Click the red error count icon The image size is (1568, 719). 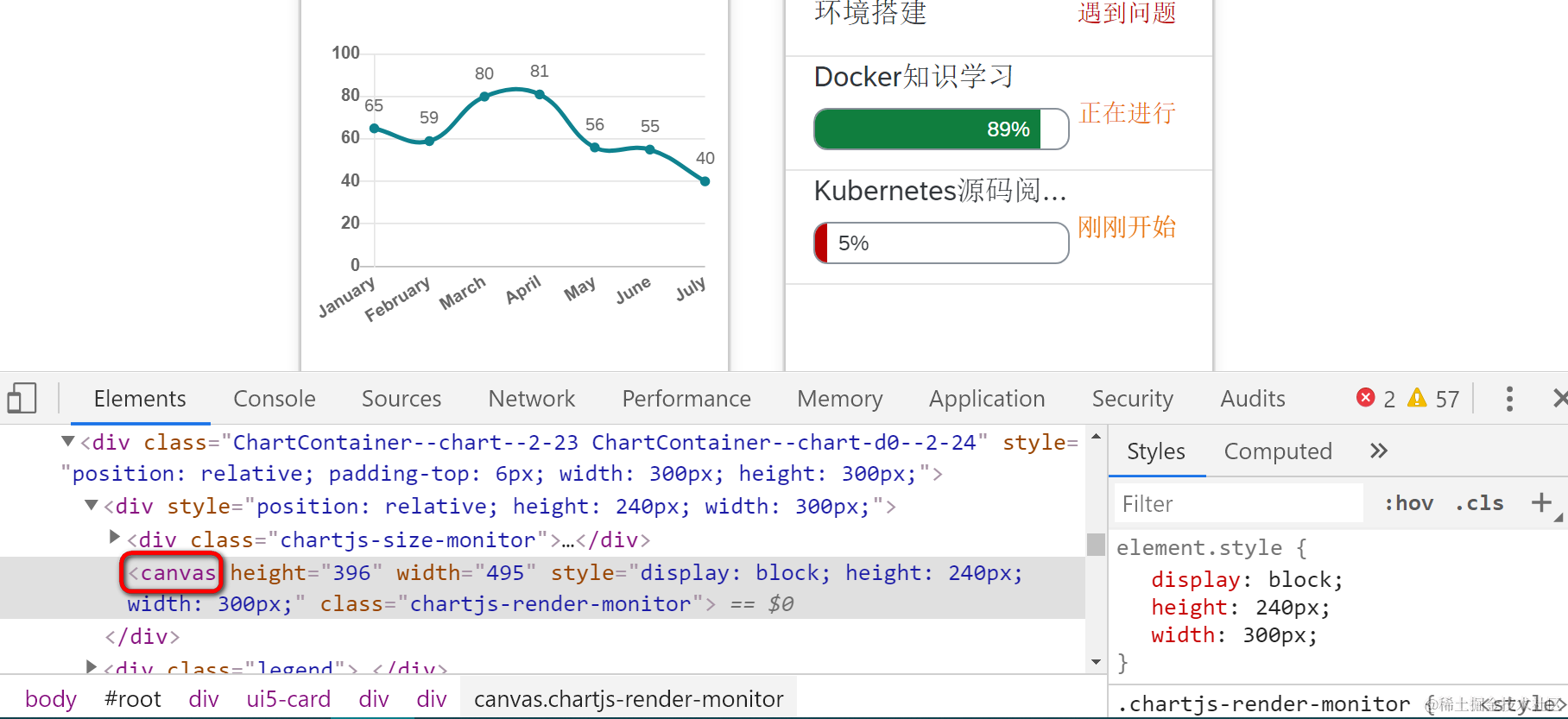(x=1365, y=398)
